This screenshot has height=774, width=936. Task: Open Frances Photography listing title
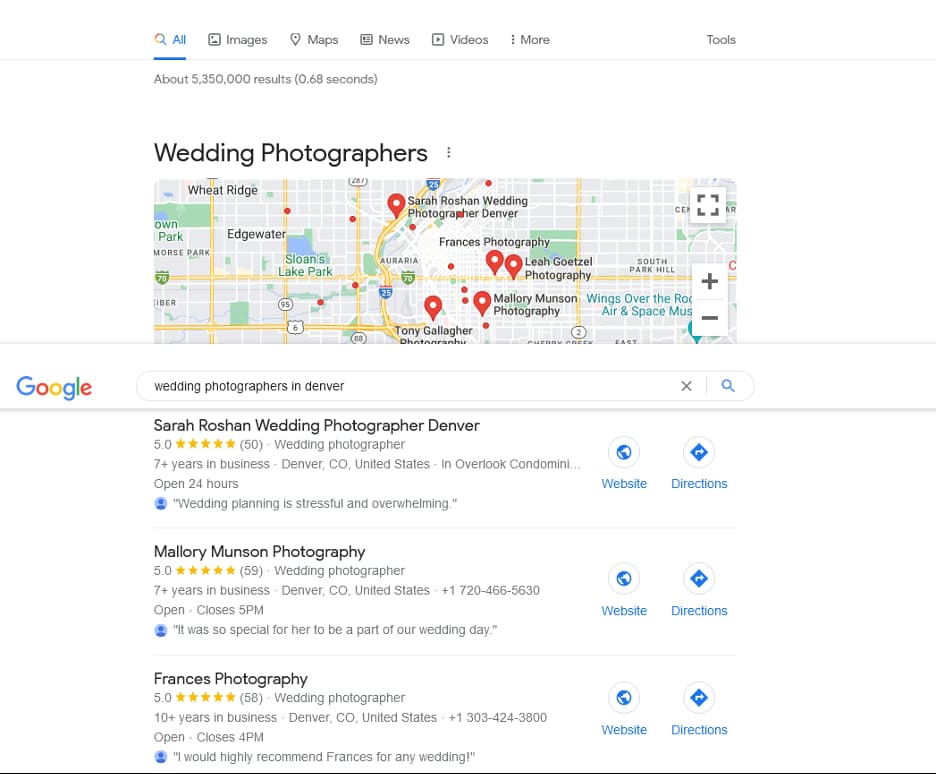coord(230,678)
